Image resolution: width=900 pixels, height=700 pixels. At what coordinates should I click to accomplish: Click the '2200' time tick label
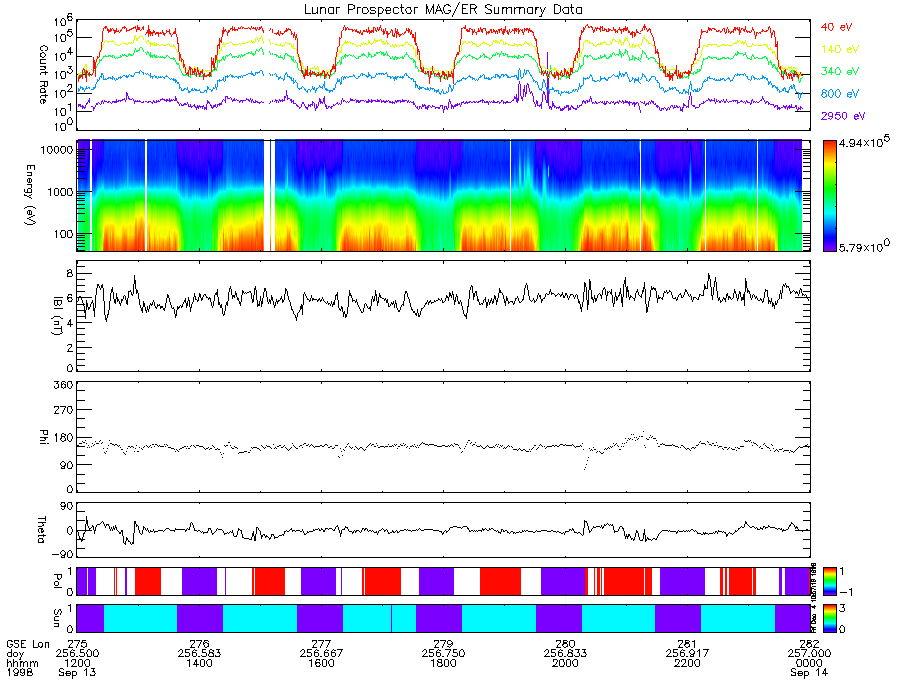point(687,663)
